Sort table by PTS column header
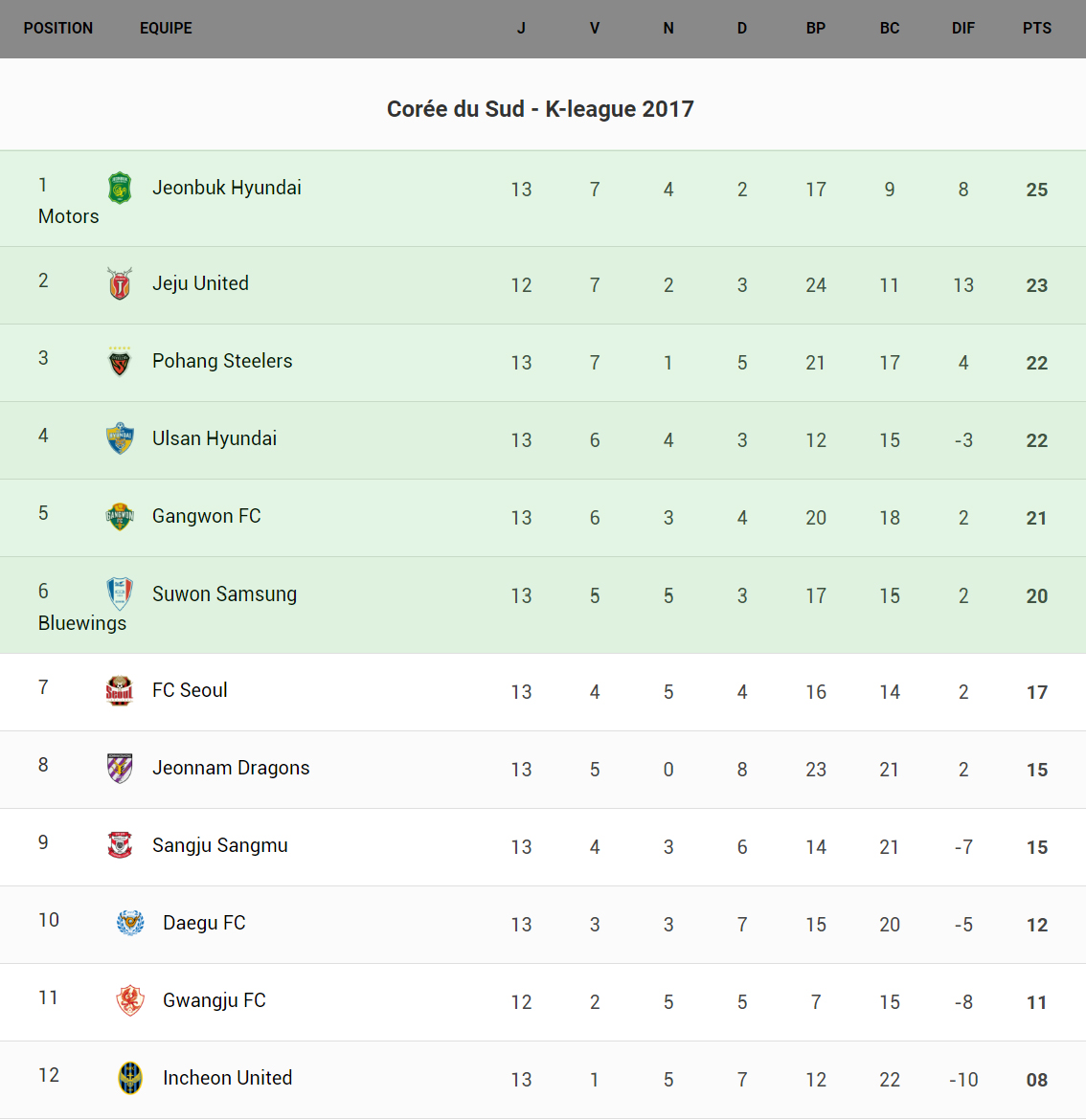The width and height of the screenshot is (1086, 1120). tap(1036, 29)
